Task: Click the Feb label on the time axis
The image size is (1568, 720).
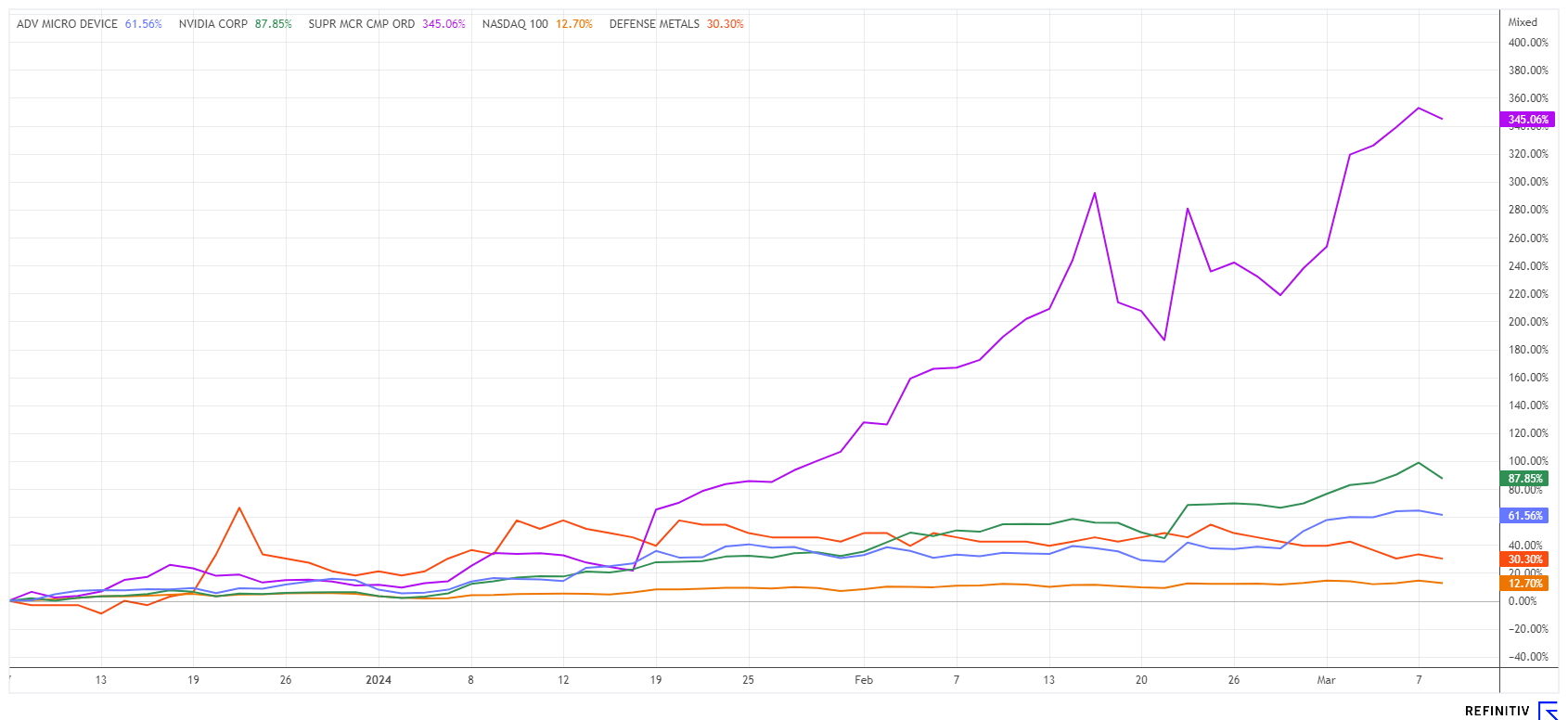Action: (864, 680)
